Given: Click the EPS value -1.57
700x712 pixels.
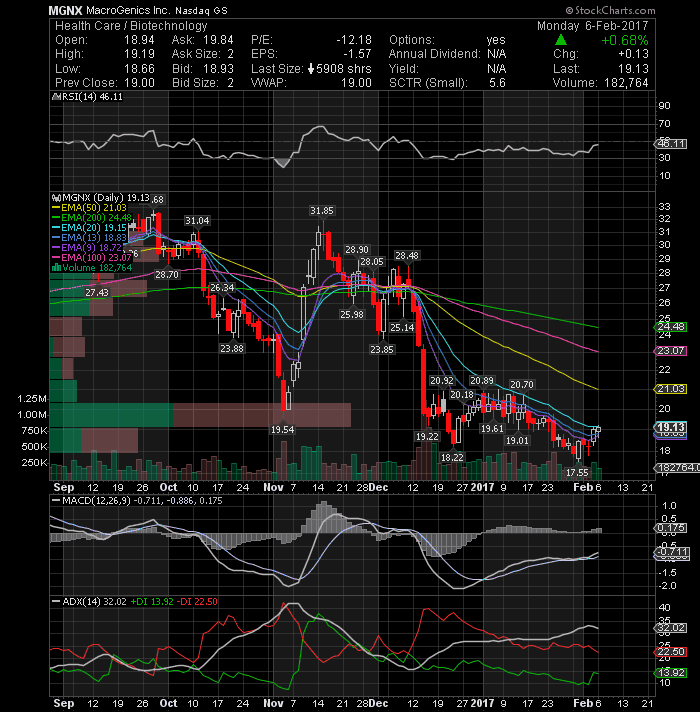Looking at the screenshot, I should tap(357, 54).
